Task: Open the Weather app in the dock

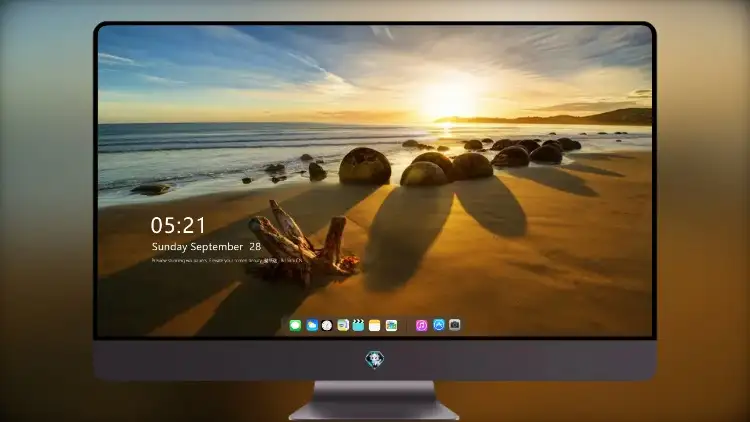Action: [x=312, y=325]
